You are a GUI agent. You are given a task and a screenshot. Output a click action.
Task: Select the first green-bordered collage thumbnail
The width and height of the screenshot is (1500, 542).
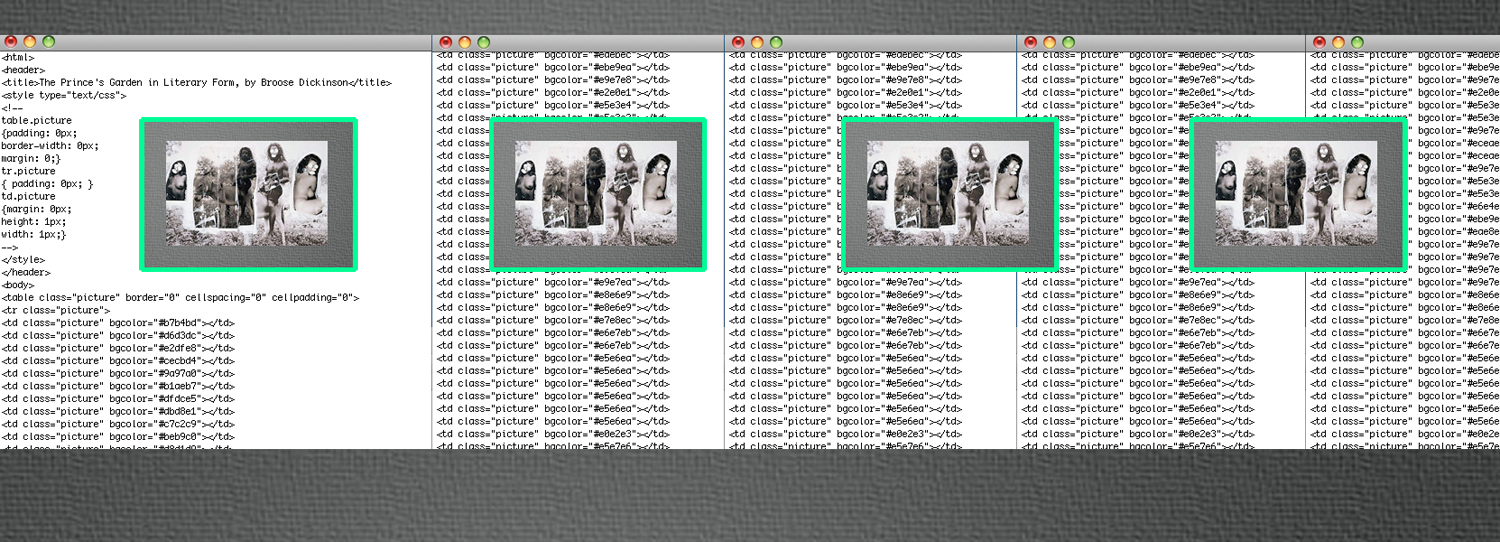click(x=248, y=194)
